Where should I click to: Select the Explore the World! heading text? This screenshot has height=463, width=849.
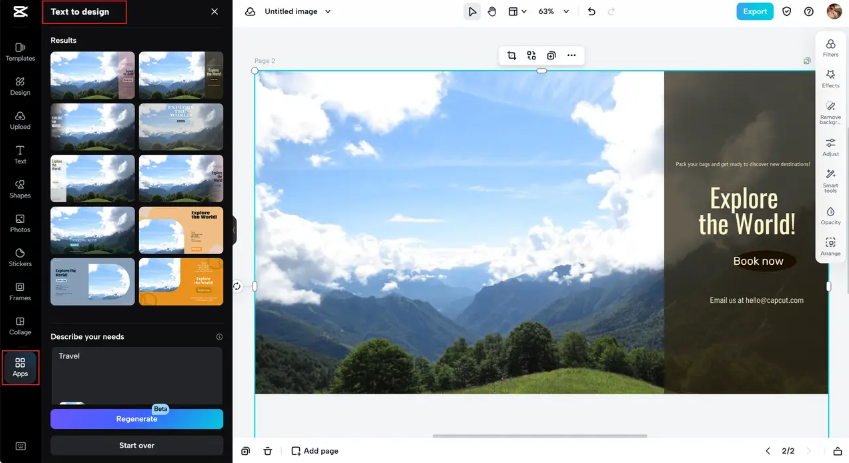point(746,212)
